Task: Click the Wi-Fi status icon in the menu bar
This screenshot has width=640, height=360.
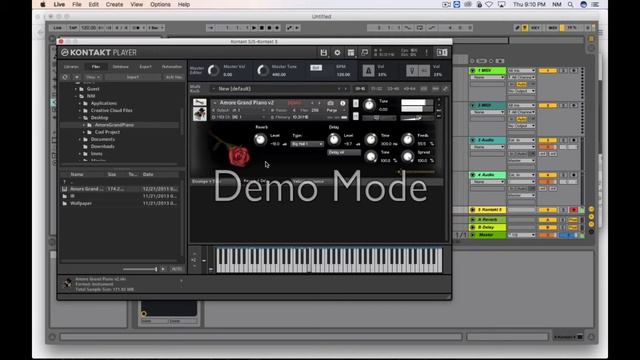Action: (x=489, y=4)
